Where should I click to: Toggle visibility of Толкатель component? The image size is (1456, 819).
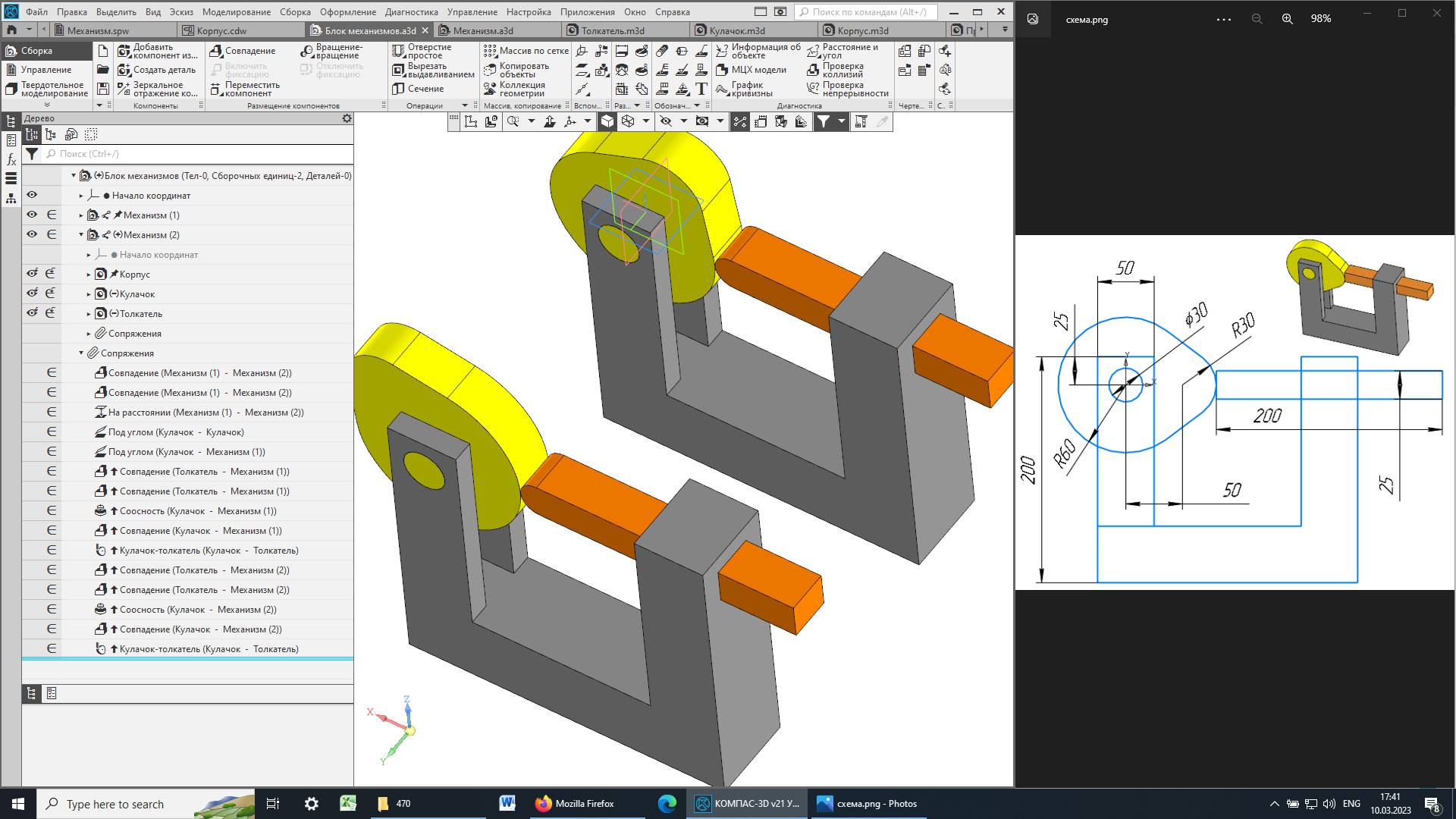tap(32, 314)
